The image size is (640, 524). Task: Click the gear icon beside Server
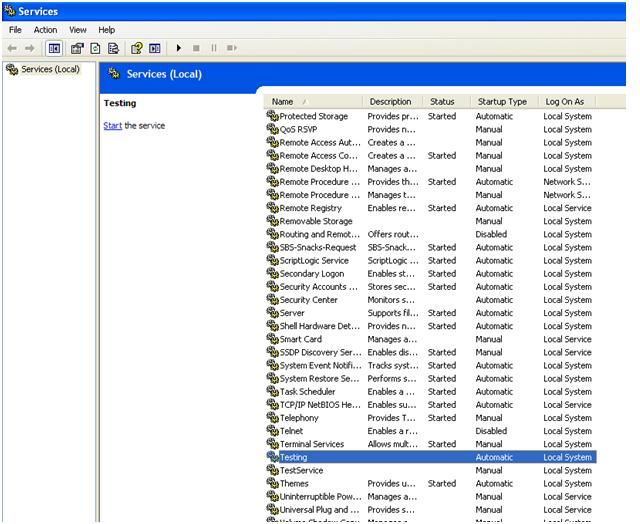pyautogui.click(x=272, y=313)
